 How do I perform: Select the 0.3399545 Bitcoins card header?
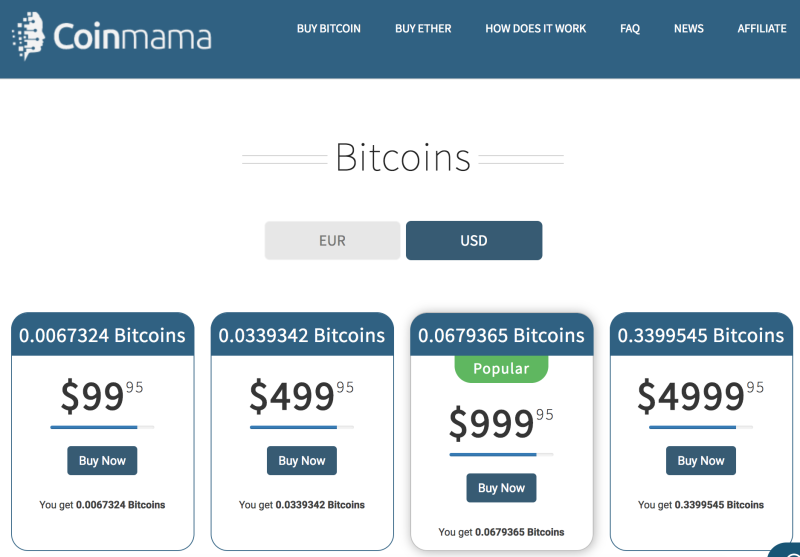701,335
